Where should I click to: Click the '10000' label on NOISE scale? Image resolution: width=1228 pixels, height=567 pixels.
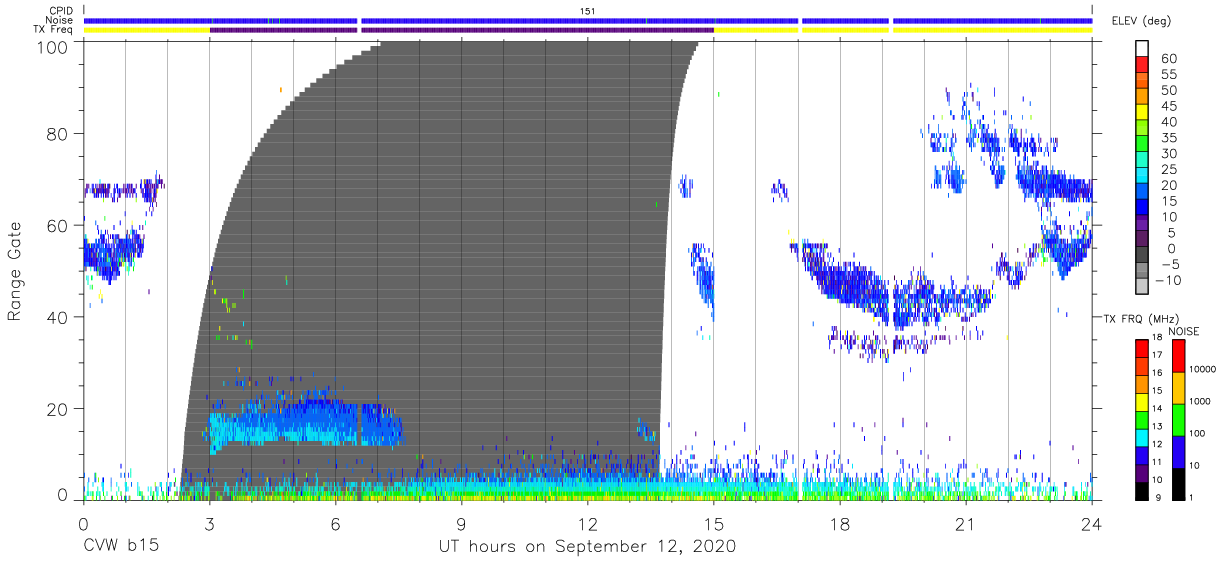point(1202,370)
